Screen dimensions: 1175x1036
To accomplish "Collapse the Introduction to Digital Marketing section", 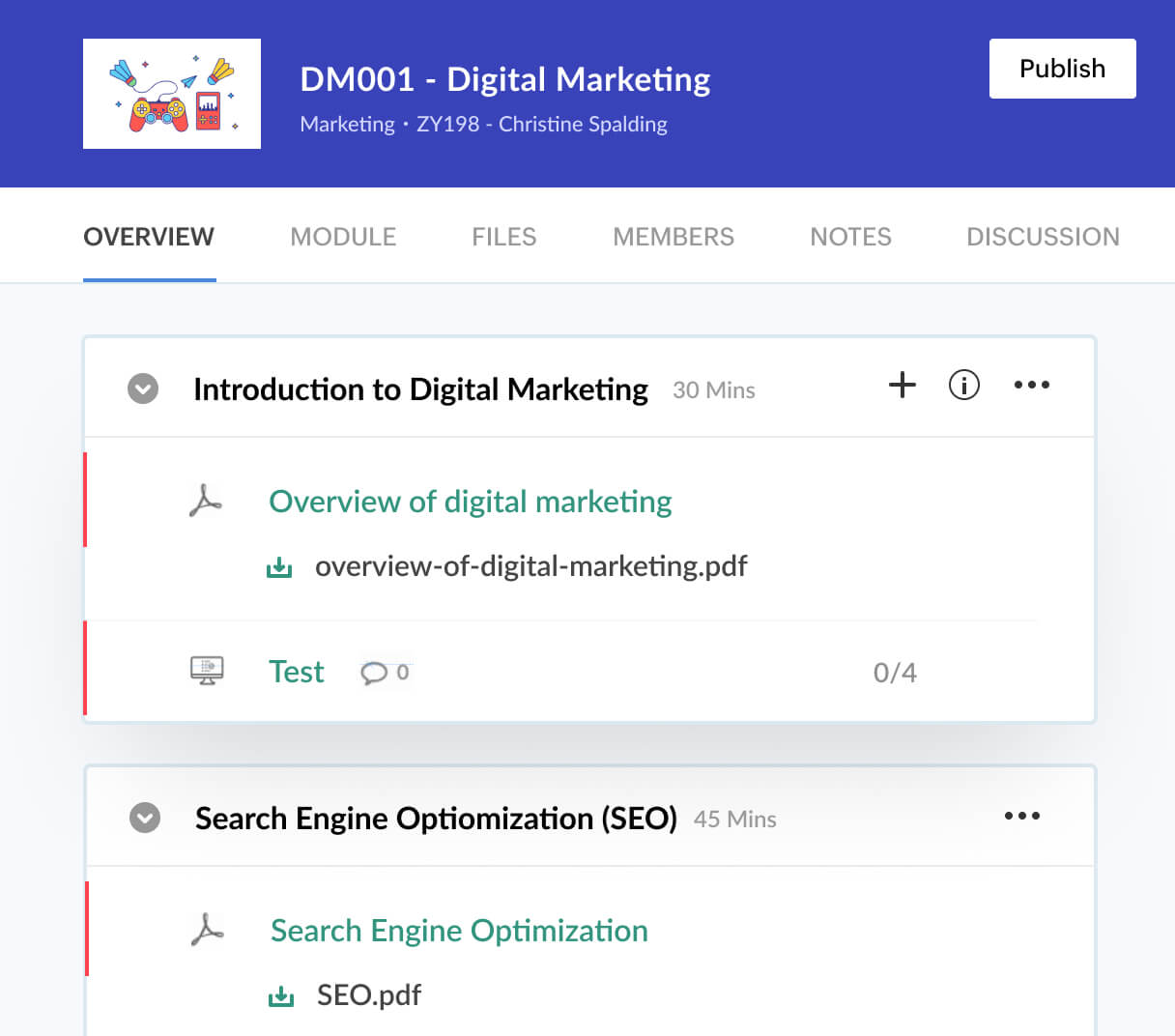I will (x=143, y=388).
